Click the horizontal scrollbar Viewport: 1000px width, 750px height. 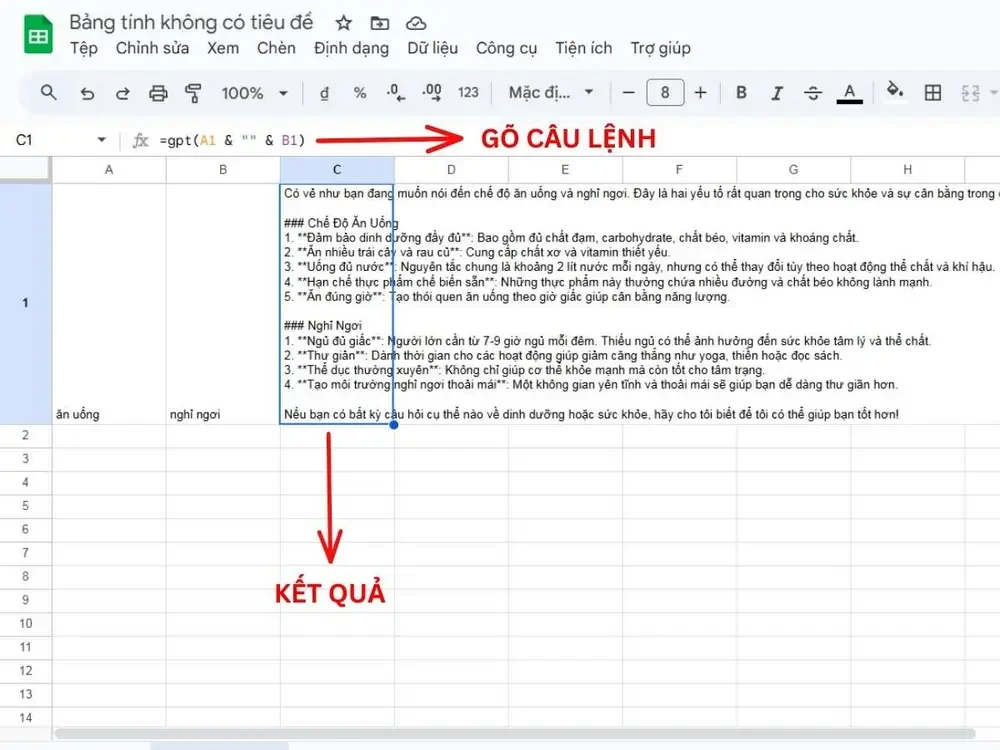pos(514,733)
